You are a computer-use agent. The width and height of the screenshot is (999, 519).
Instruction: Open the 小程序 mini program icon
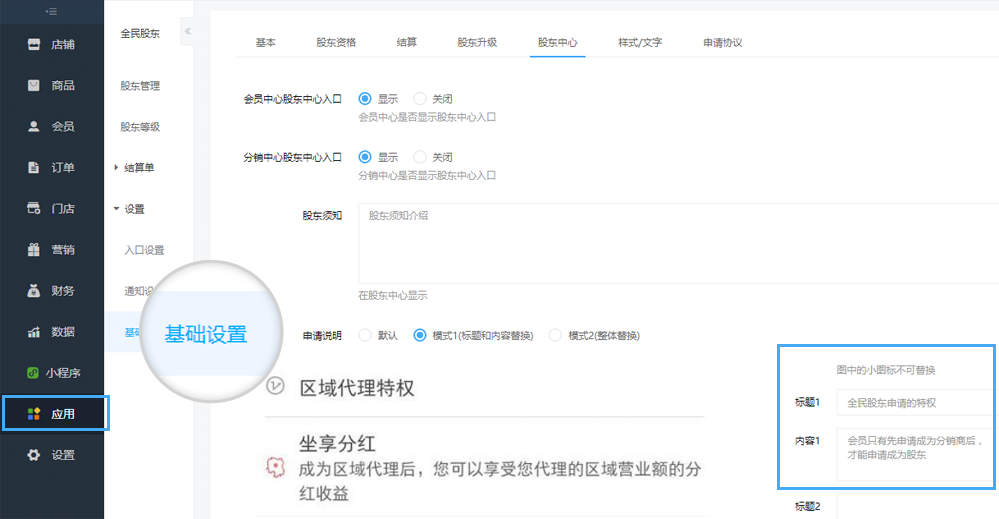[34, 373]
